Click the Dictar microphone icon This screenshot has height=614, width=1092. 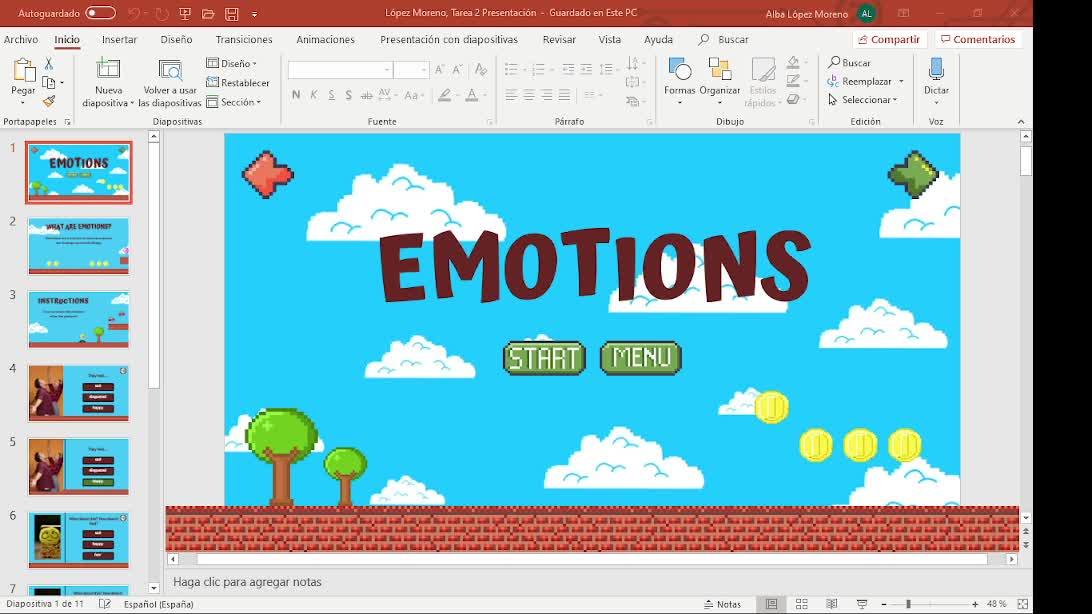click(x=936, y=70)
